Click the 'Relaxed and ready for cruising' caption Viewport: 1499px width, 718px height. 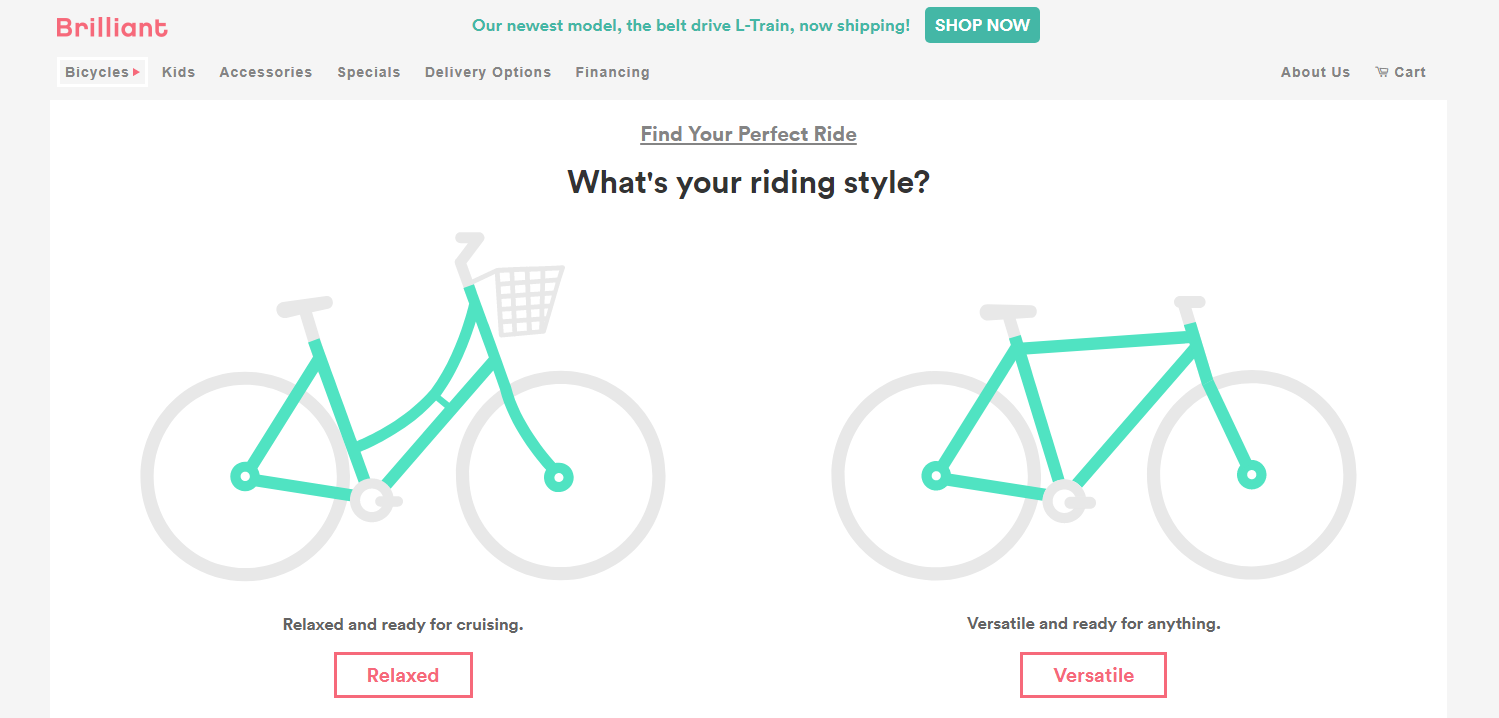pyautogui.click(x=402, y=624)
